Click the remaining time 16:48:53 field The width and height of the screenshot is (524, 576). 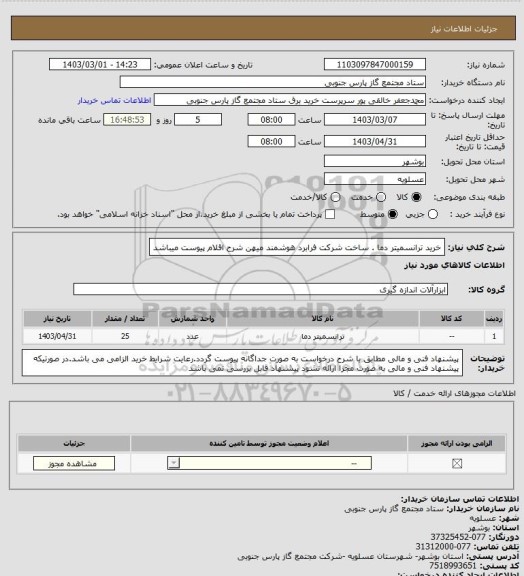[x=127, y=120]
